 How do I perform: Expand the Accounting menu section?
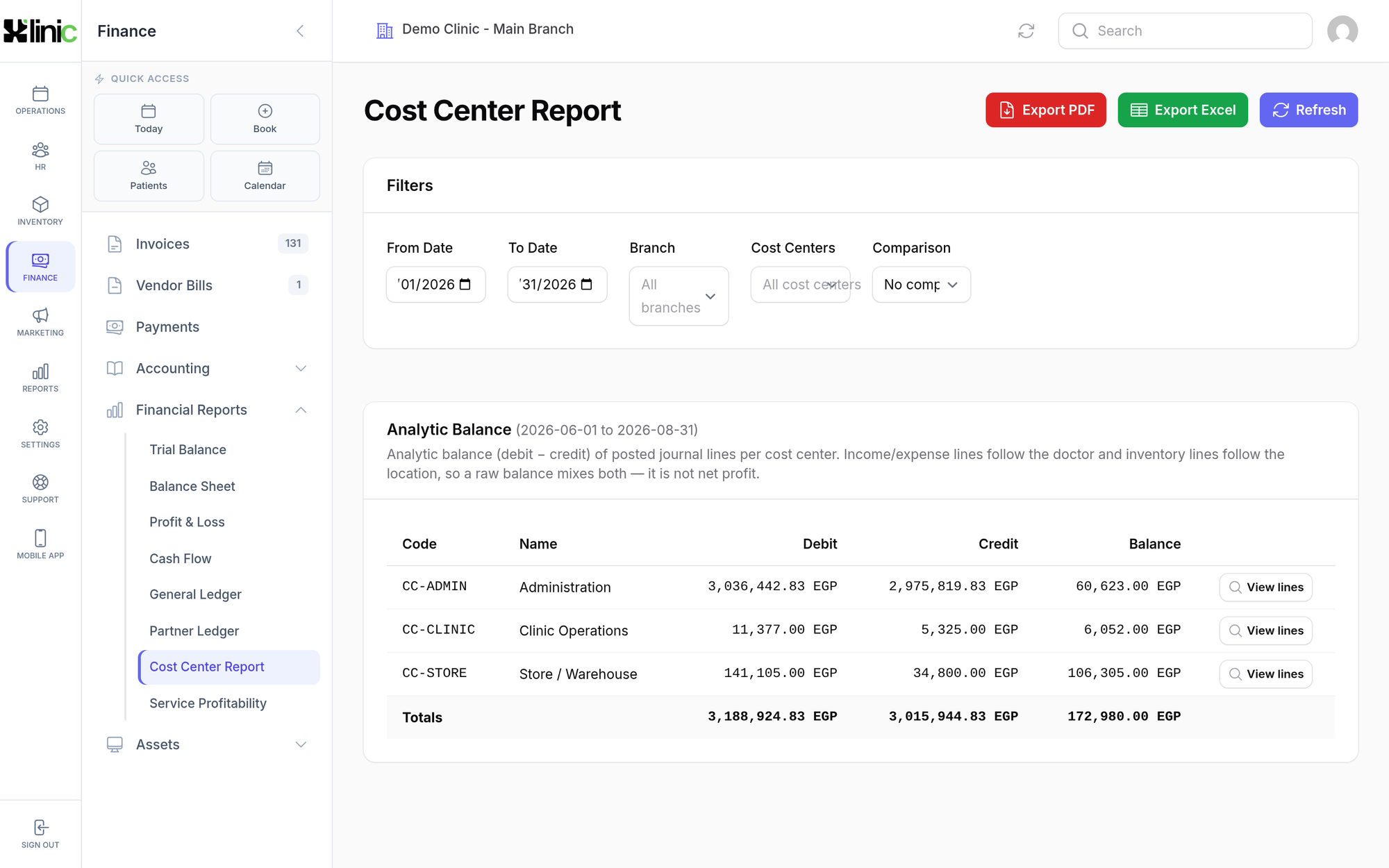point(207,368)
